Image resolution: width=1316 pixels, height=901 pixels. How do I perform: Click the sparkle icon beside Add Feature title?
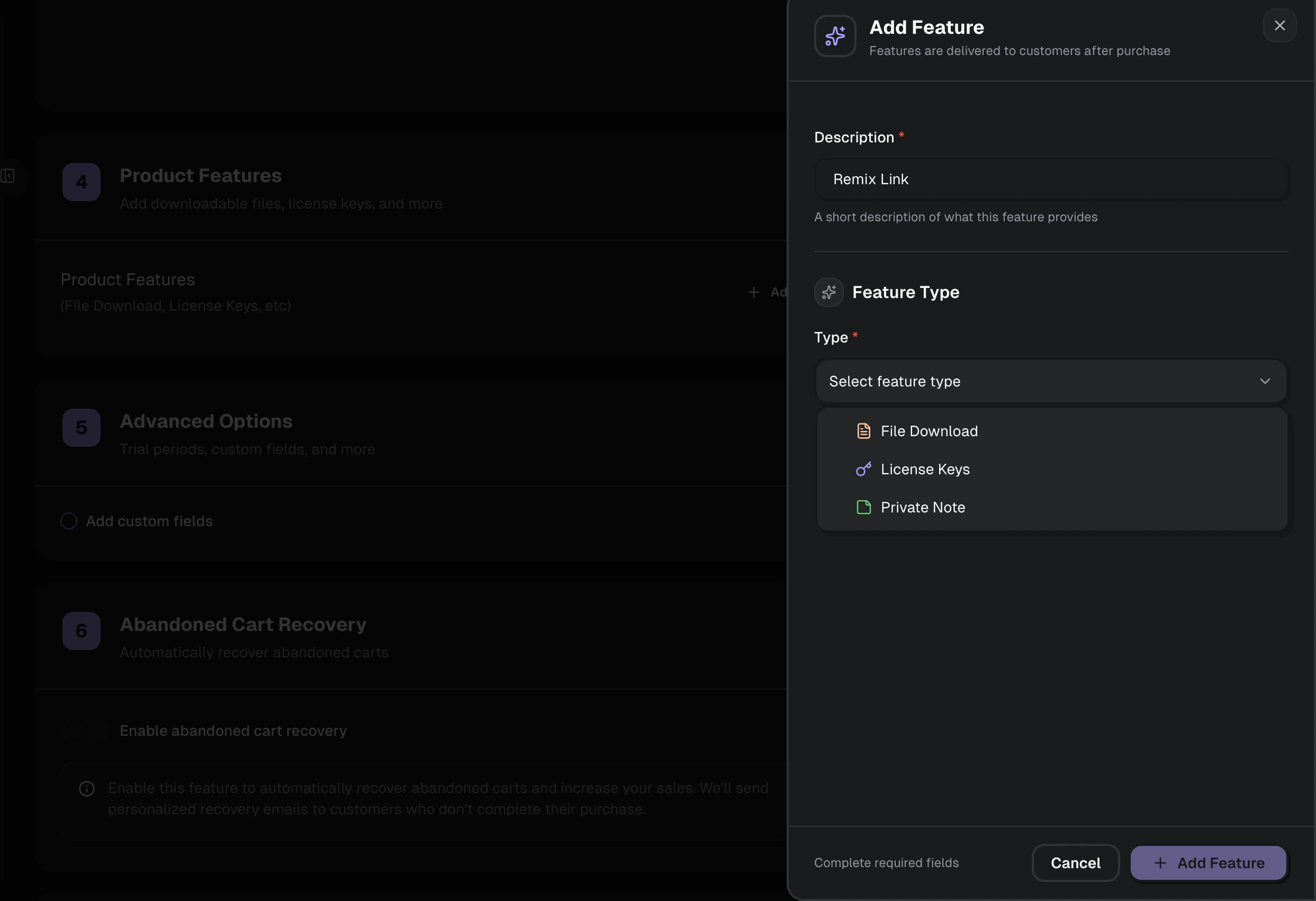click(835, 36)
